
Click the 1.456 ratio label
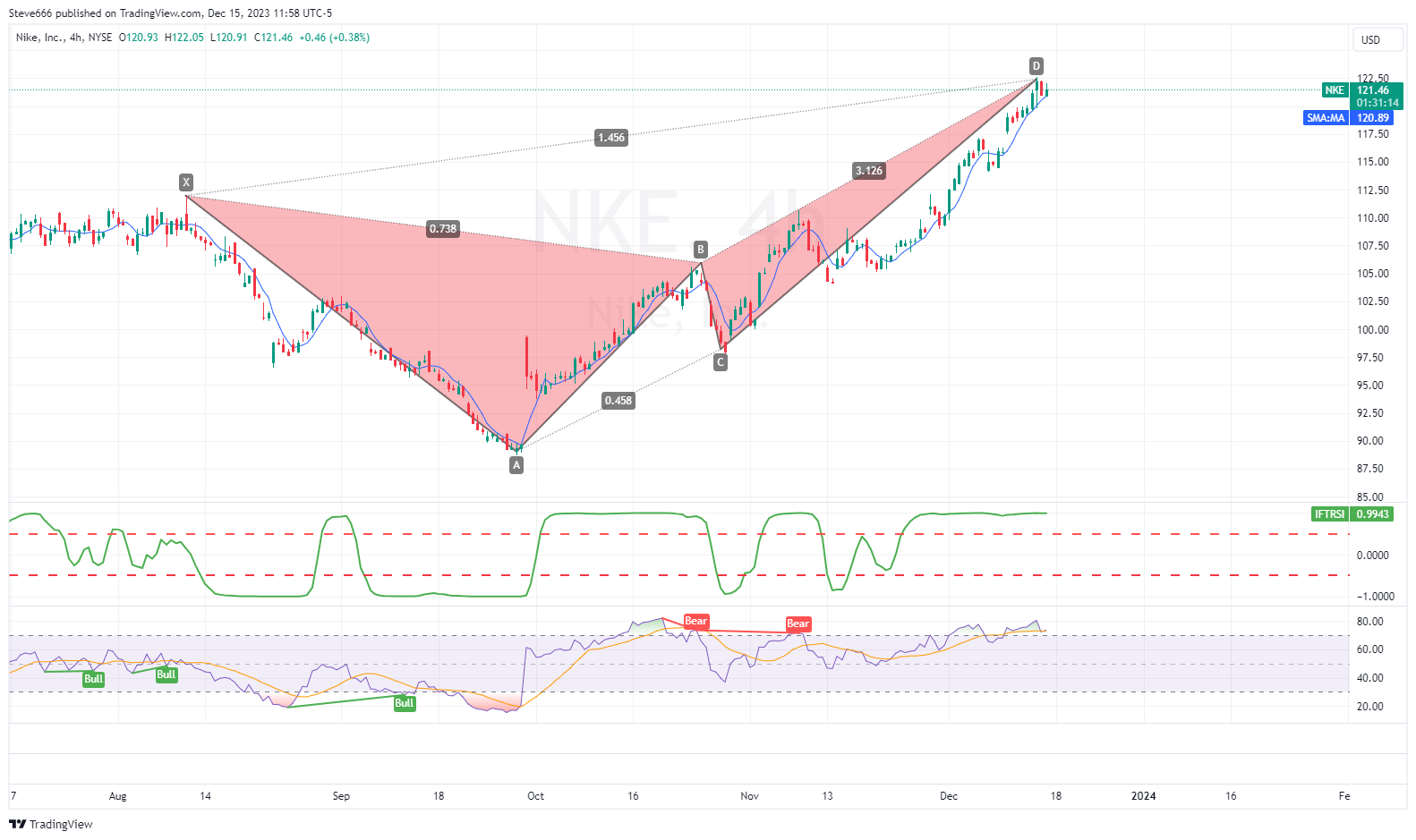pos(611,138)
